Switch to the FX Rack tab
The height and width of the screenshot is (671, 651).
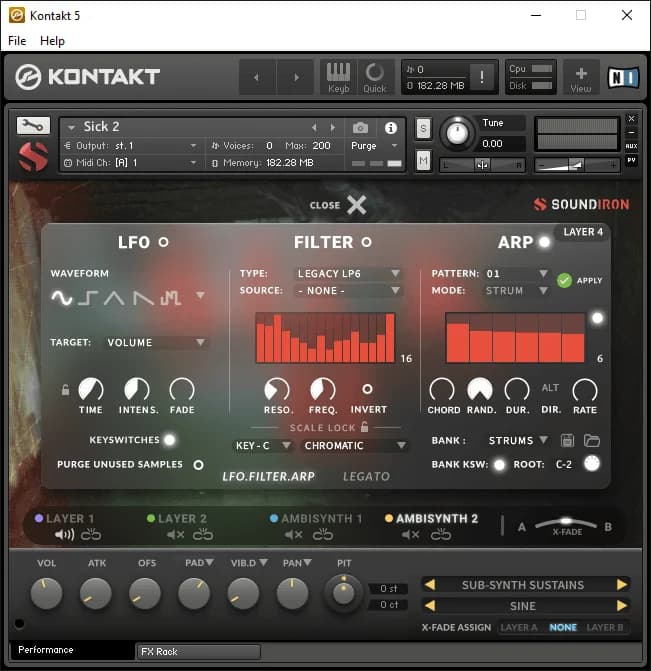pyautogui.click(x=197, y=651)
